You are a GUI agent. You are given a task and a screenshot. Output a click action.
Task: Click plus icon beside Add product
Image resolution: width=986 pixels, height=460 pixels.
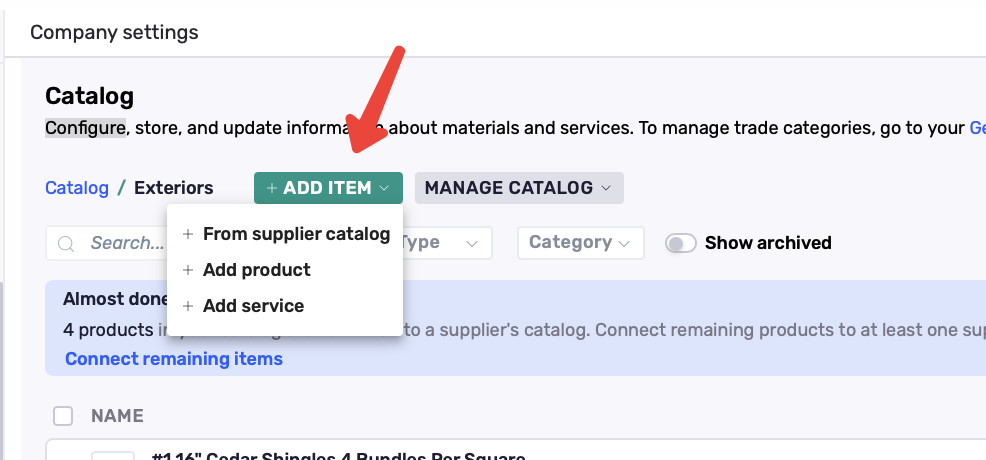click(187, 270)
